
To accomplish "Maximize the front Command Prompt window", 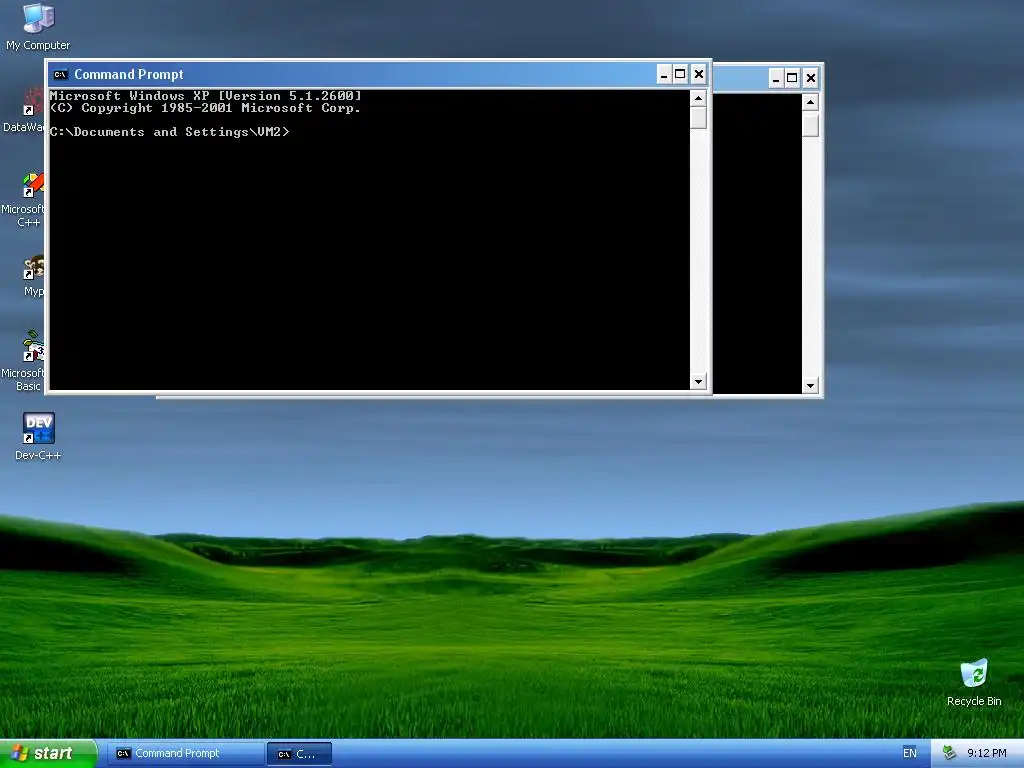I will [680, 74].
